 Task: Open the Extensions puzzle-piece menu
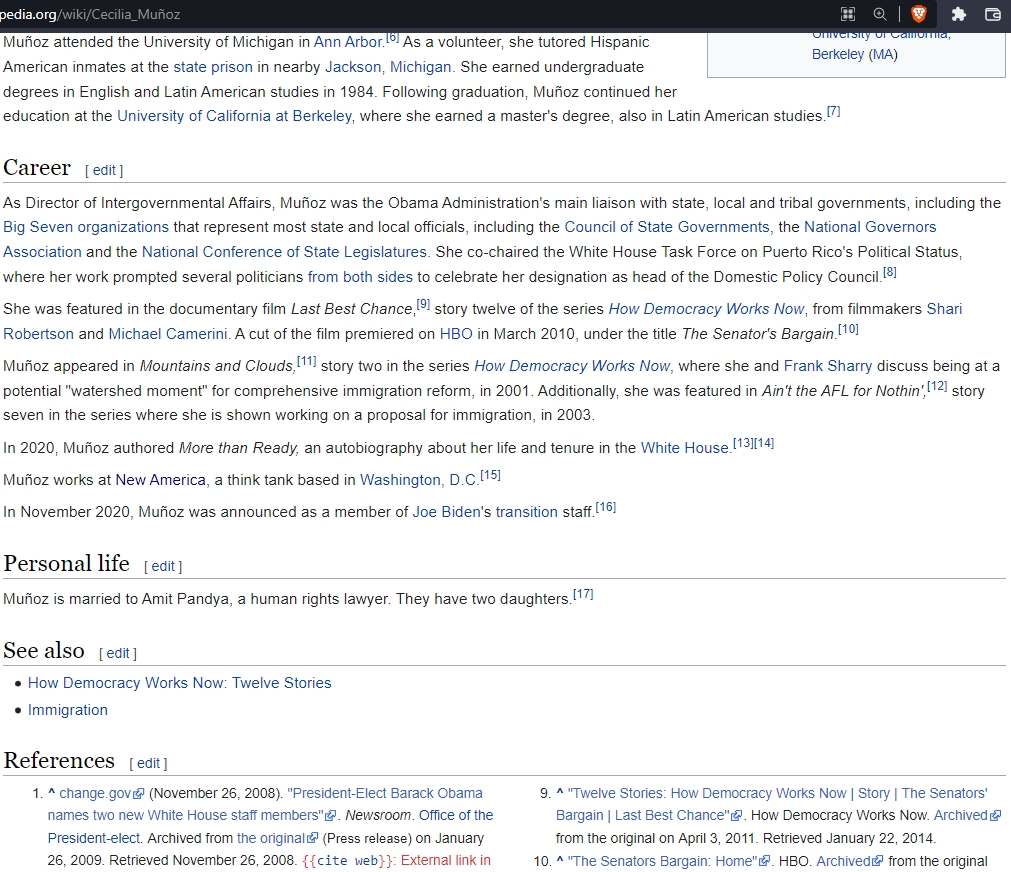[959, 14]
